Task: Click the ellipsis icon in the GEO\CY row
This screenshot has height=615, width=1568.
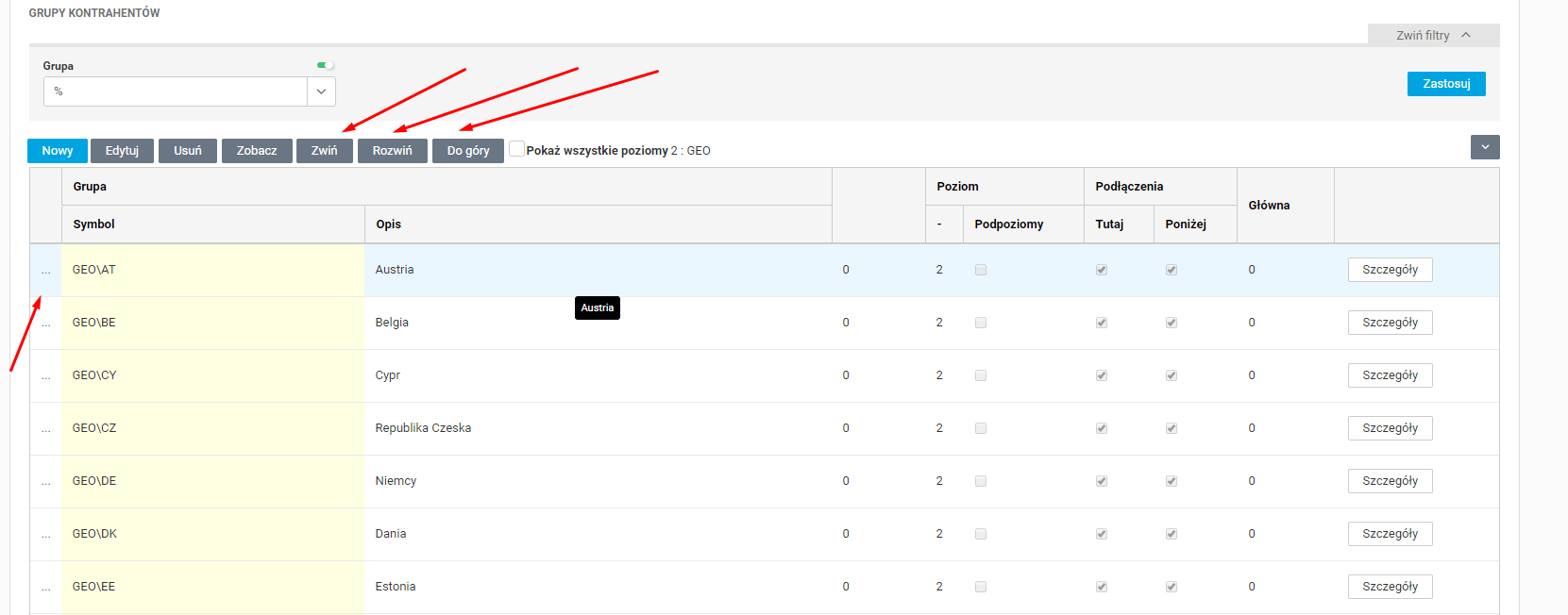Action: coord(45,377)
